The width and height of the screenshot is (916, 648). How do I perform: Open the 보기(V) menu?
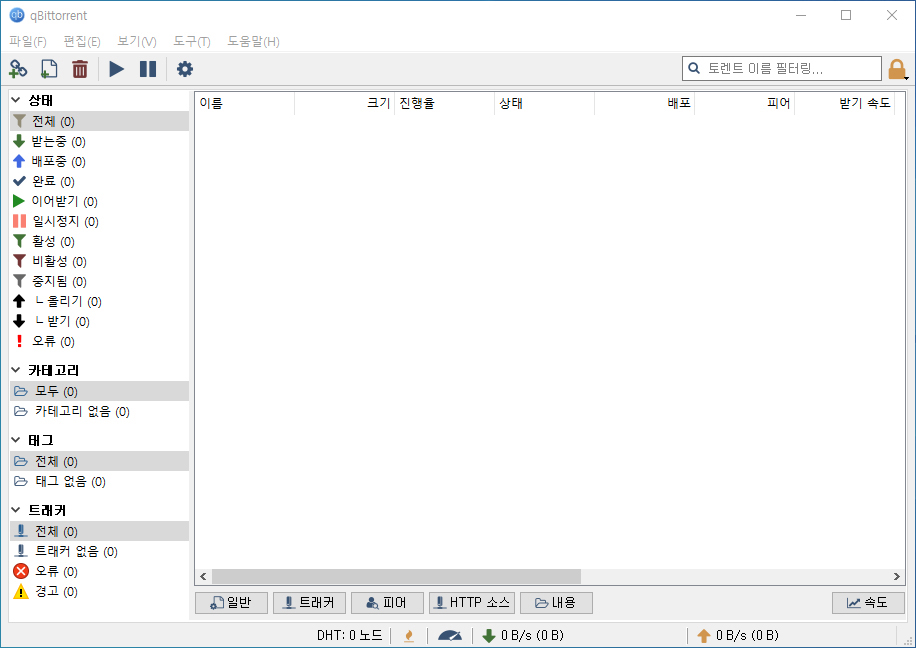point(137,41)
